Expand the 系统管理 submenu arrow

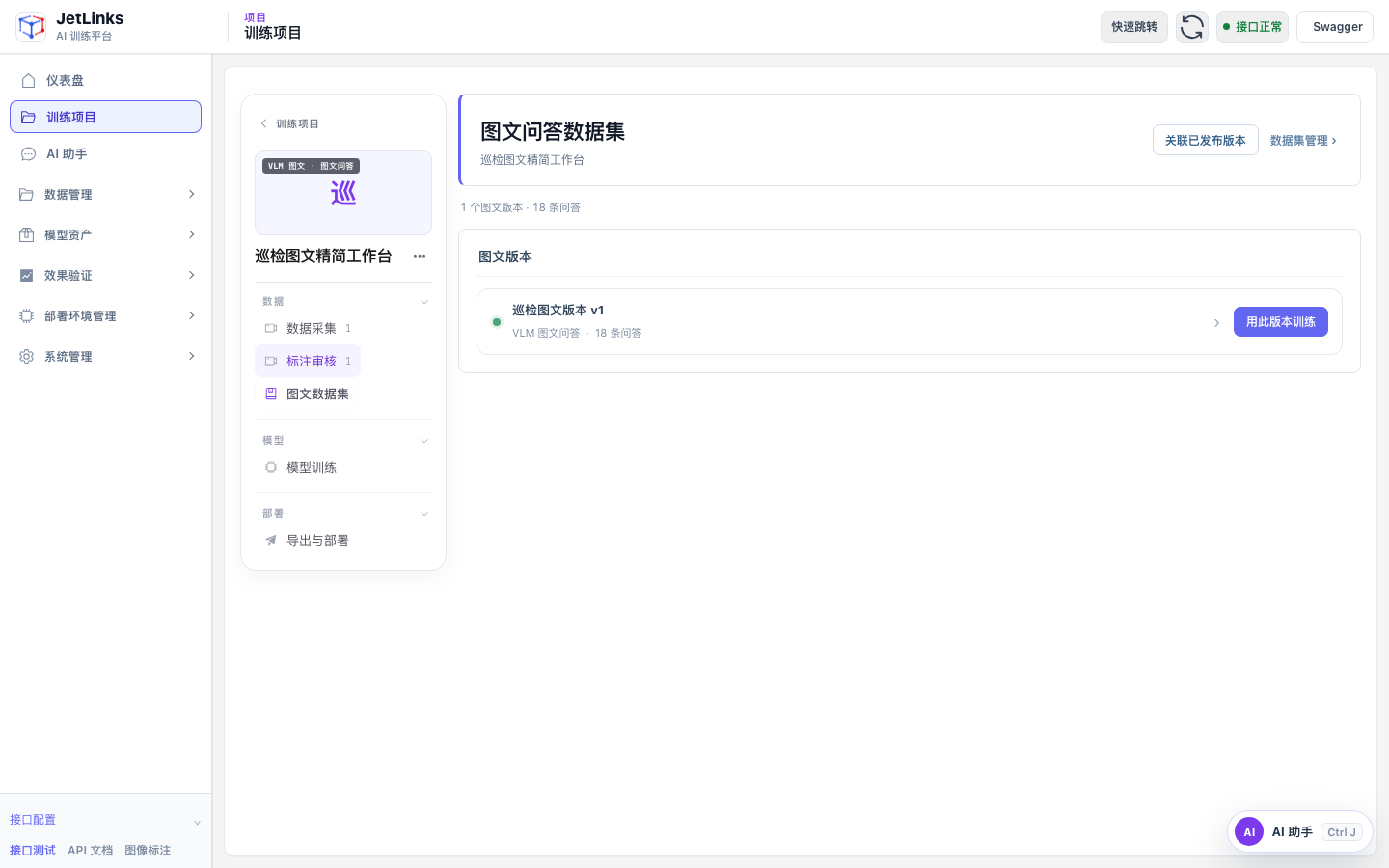click(192, 357)
